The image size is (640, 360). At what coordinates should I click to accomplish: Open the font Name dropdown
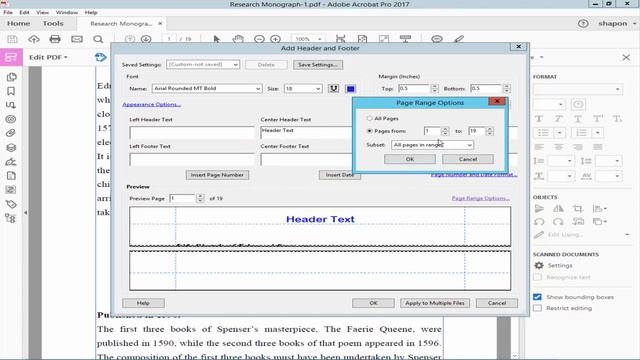[x=207, y=89]
